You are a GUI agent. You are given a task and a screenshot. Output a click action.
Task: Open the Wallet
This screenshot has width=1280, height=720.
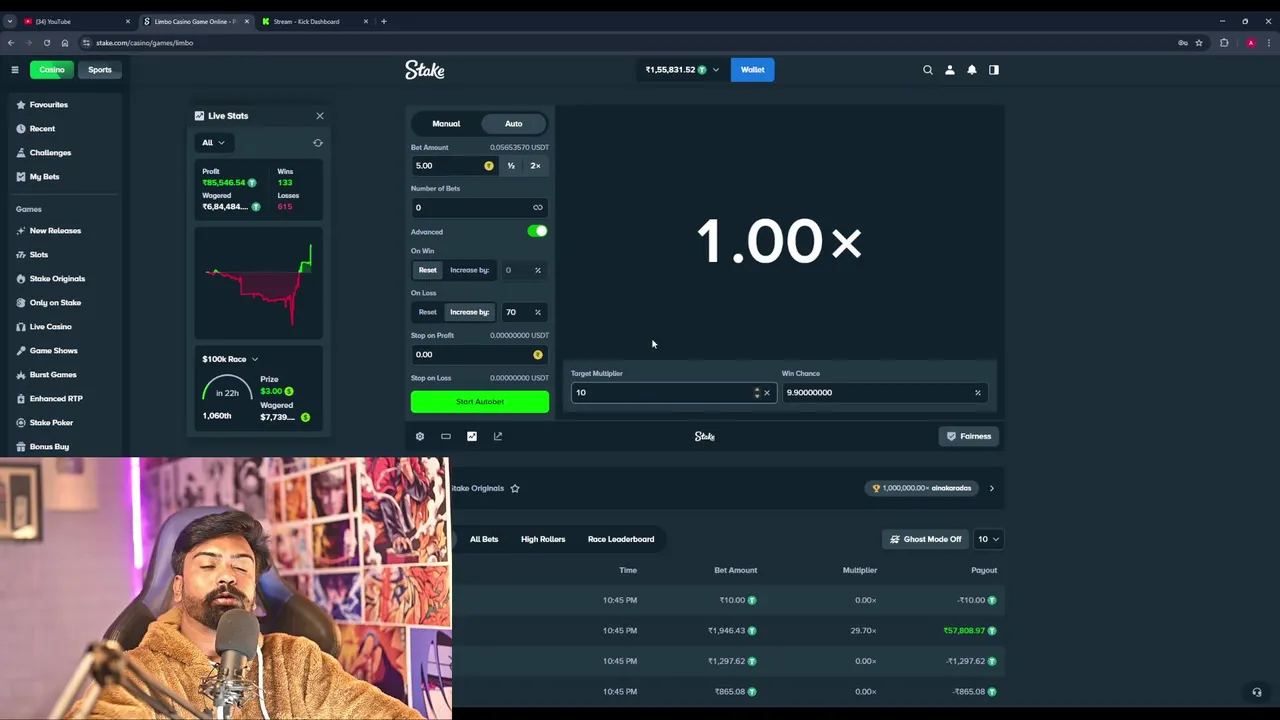[752, 70]
